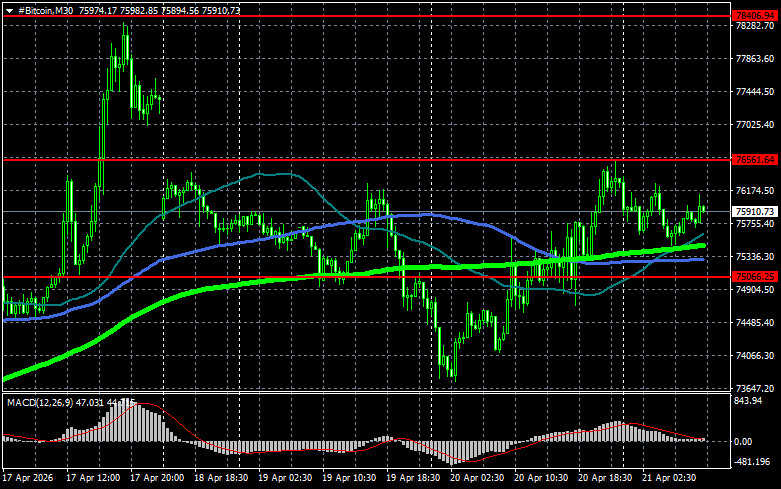The image size is (781, 489).
Task: Click the 19 Apr 10:30 time label
Action: tap(349, 478)
